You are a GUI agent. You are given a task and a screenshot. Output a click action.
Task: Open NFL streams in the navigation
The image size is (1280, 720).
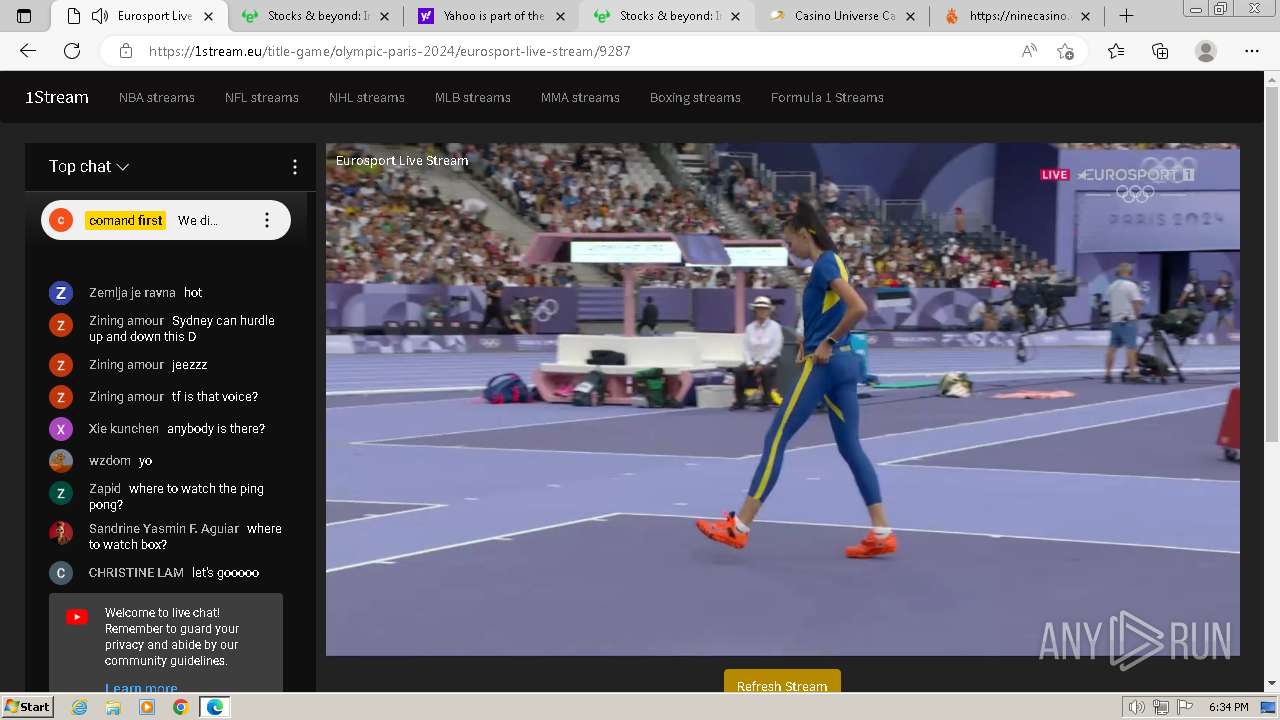click(262, 97)
